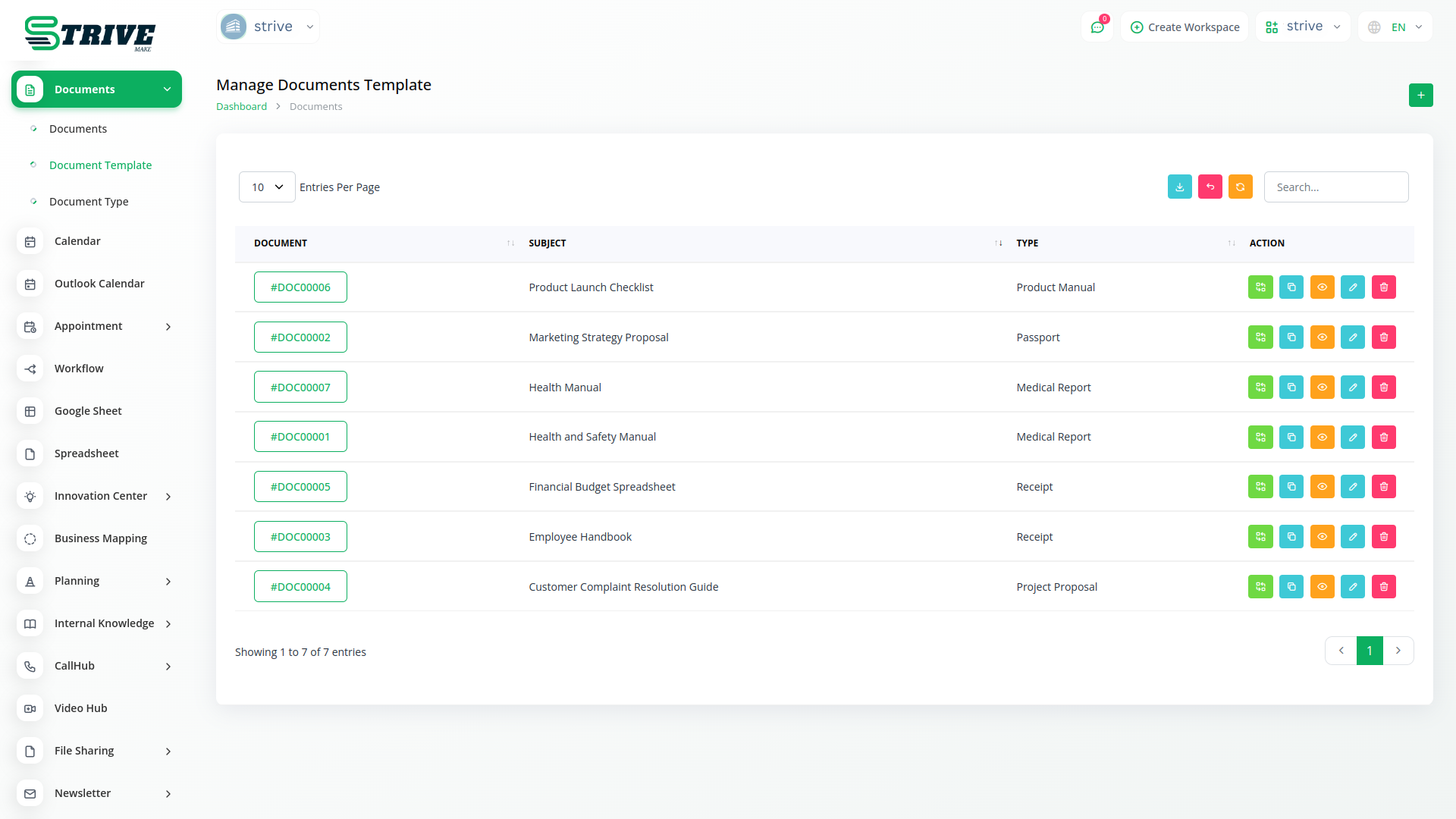This screenshot has height=819, width=1456.
Task: Open the chat messages notification icon
Action: click(1097, 27)
